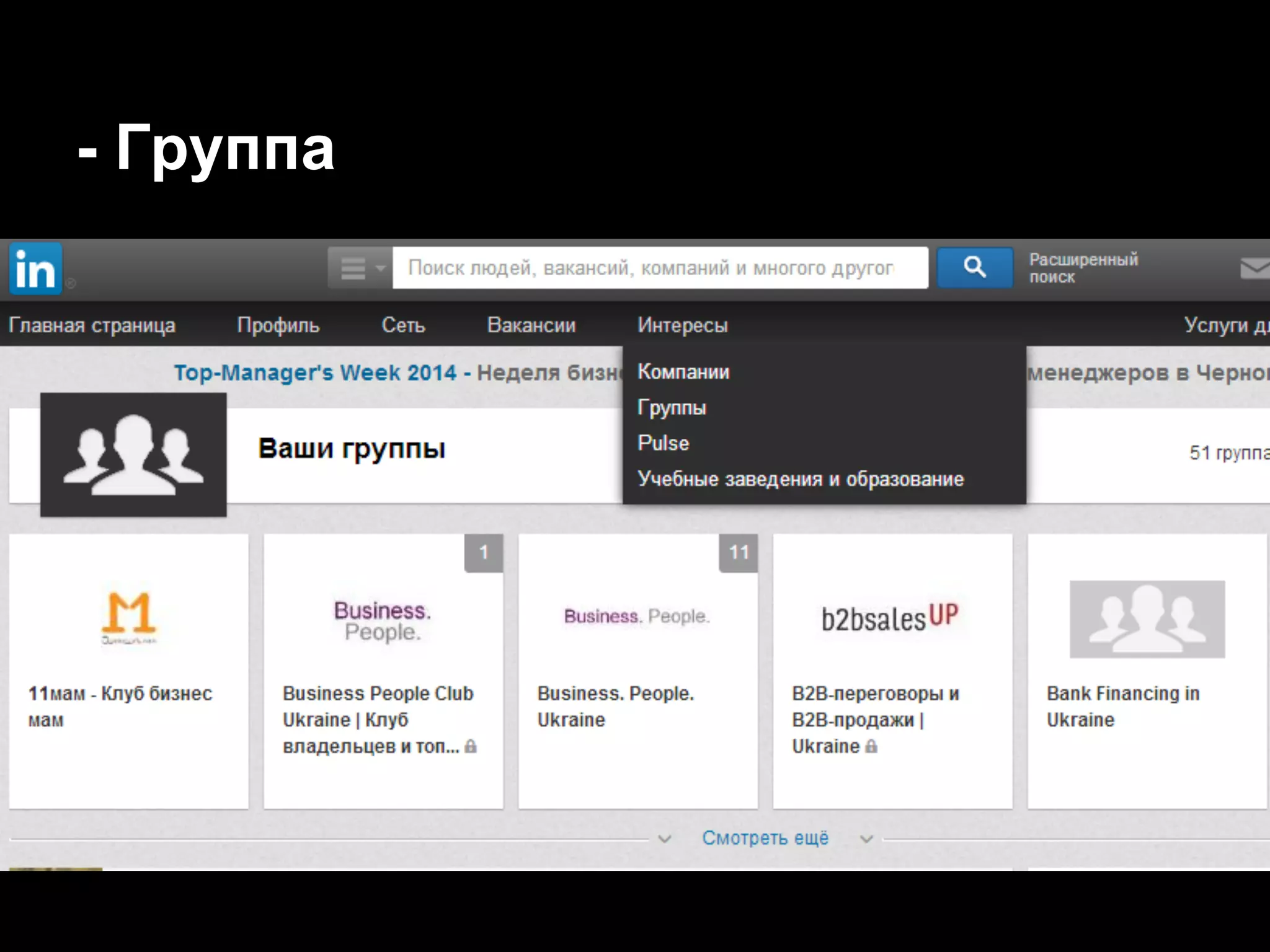Click Business. People. Ukraine inline logo
The height and width of the screenshot is (952, 1270).
[637, 616]
